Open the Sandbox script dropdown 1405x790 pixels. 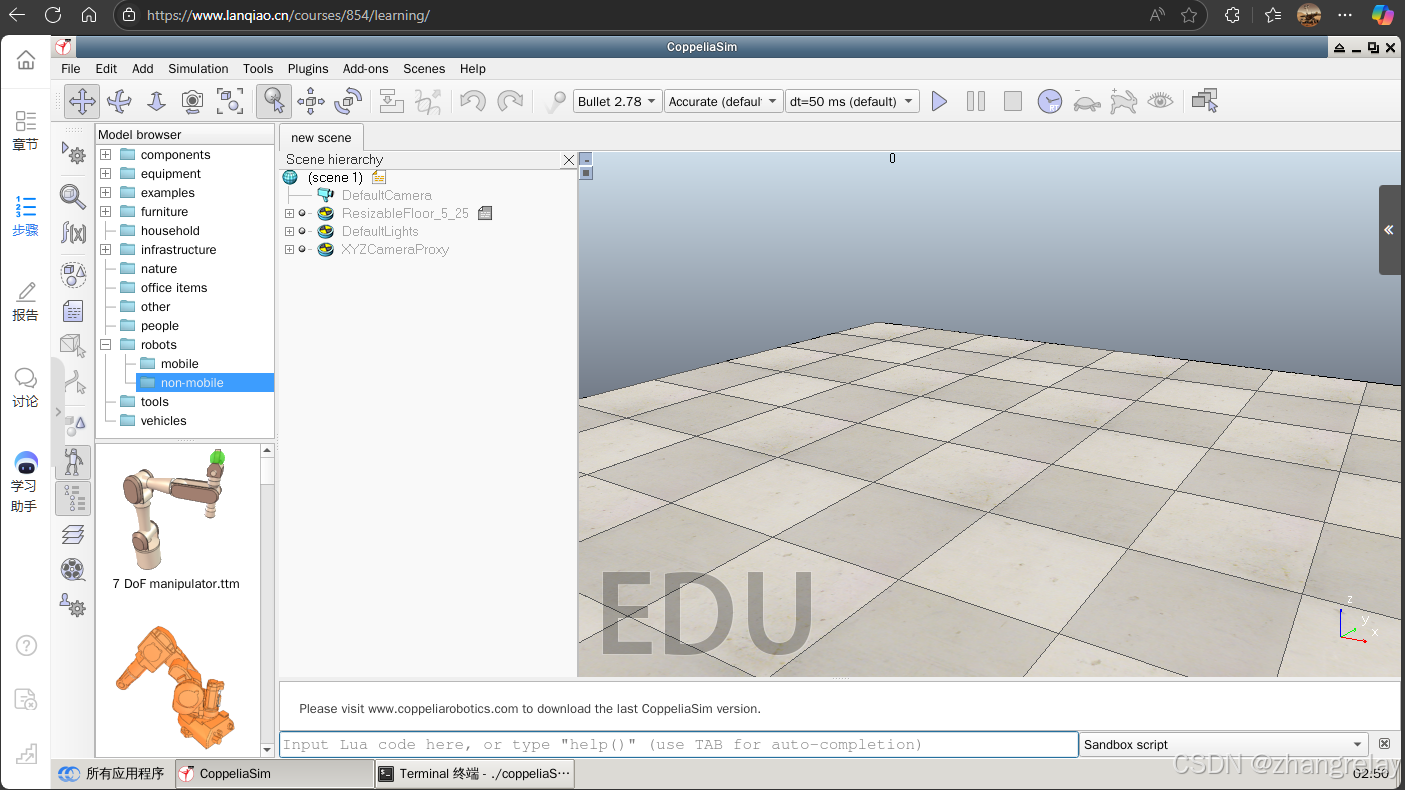click(x=1224, y=744)
